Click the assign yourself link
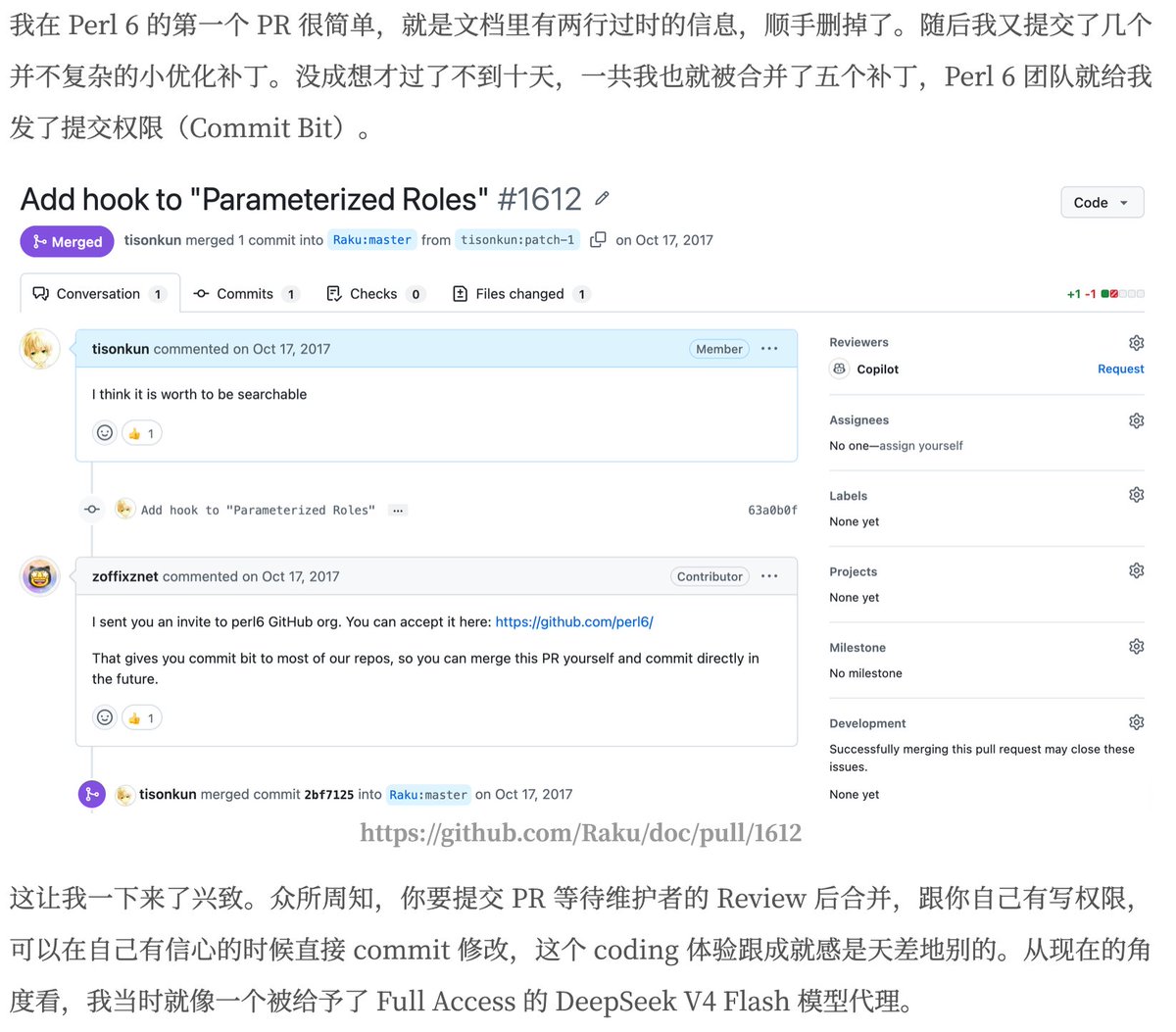Viewport: 1176px width, 1032px height. (921, 445)
